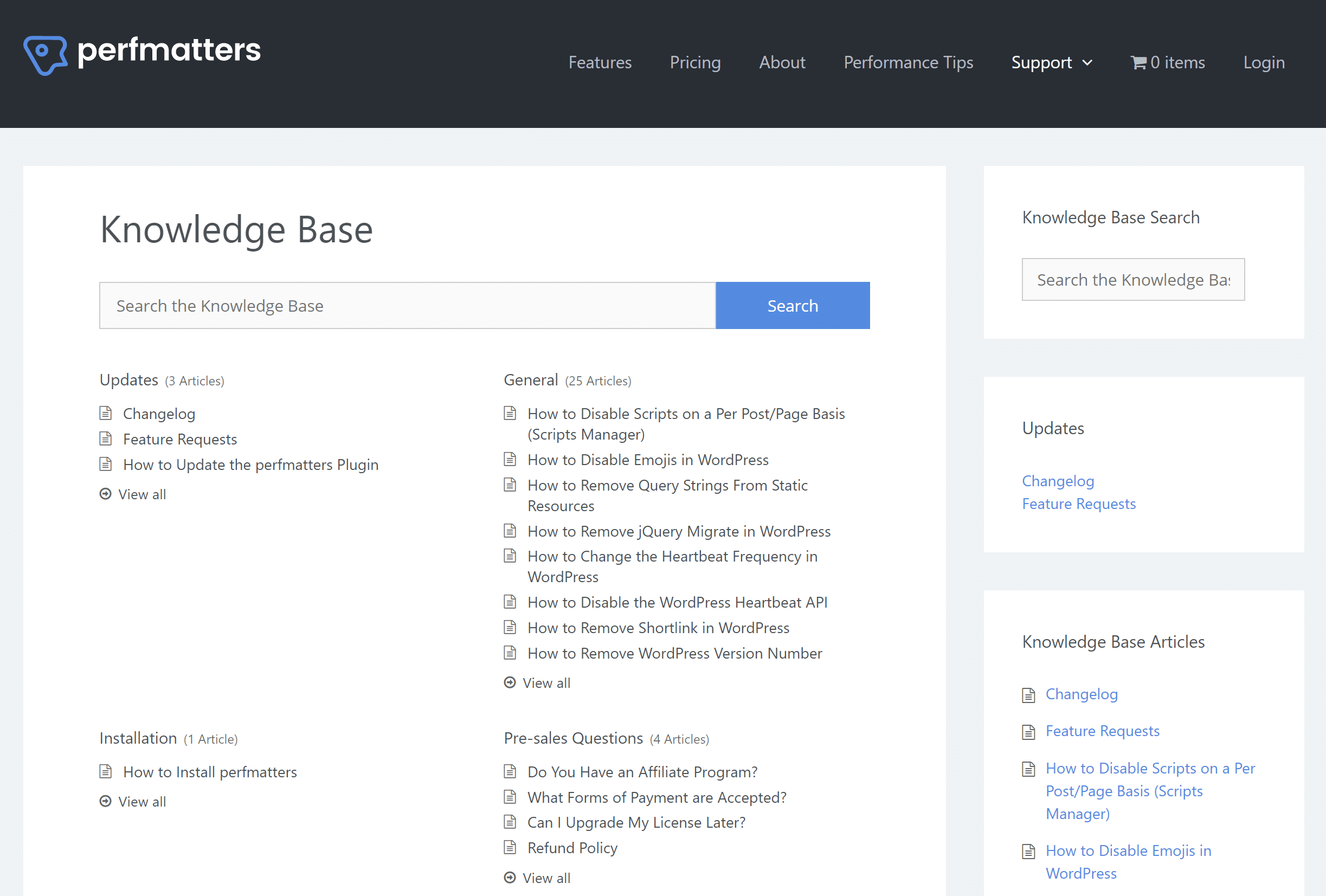Click the document icon next to Refund Policy
The height and width of the screenshot is (896, 1326).
click(x=511, y=847)
